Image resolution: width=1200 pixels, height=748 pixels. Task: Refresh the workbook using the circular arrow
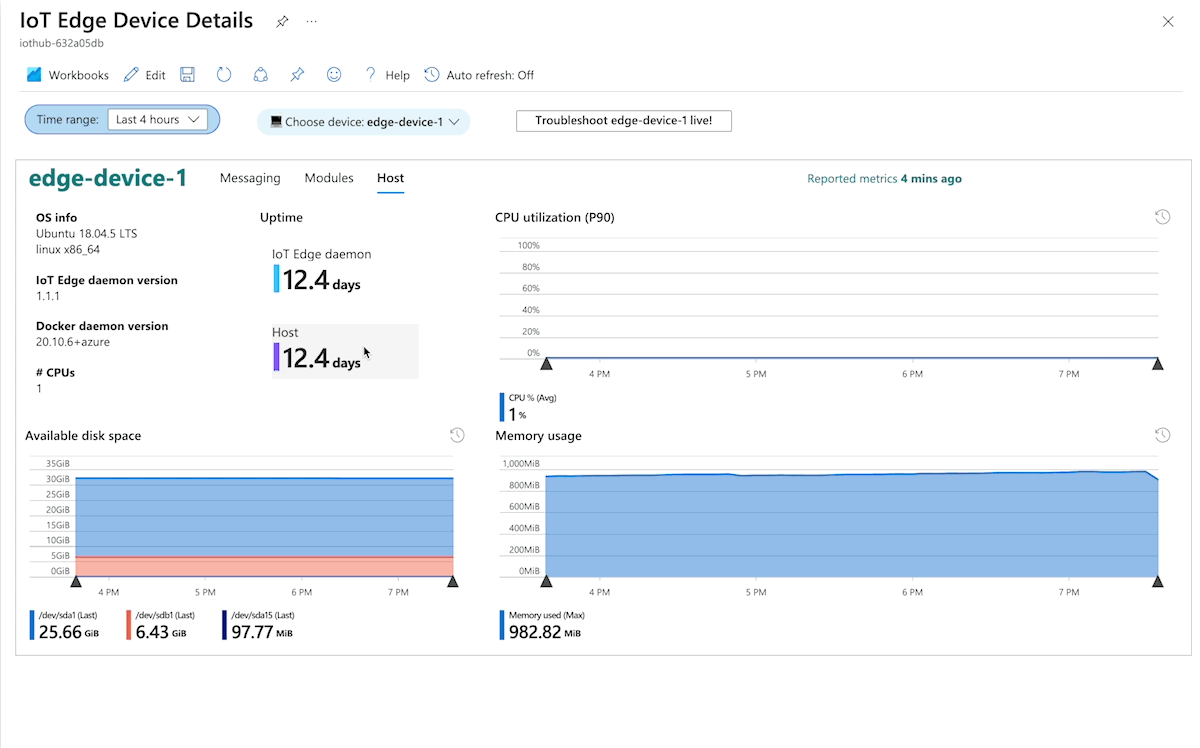coord(224,75)
